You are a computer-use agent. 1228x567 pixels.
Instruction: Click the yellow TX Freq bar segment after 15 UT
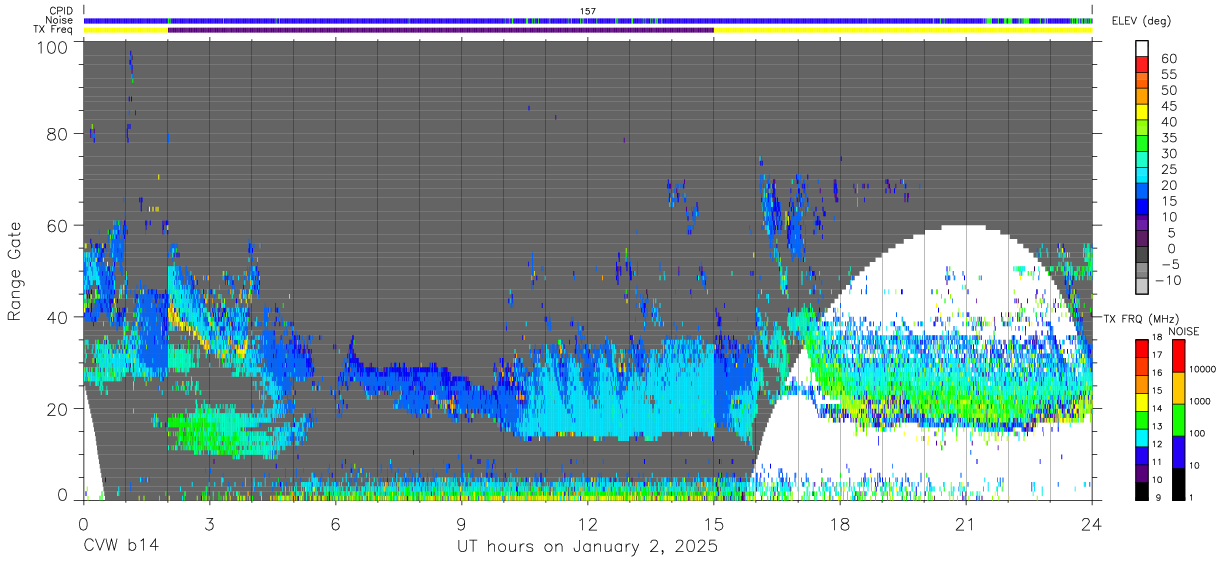(x=903, y=30)
